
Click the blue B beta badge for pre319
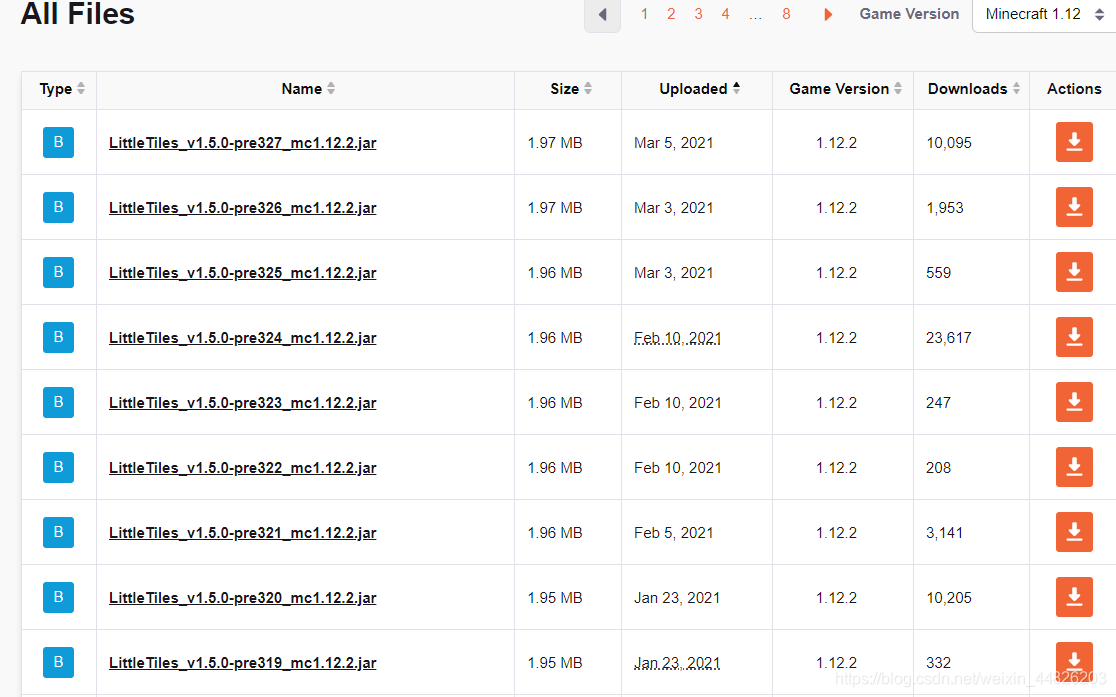point(58,662)
